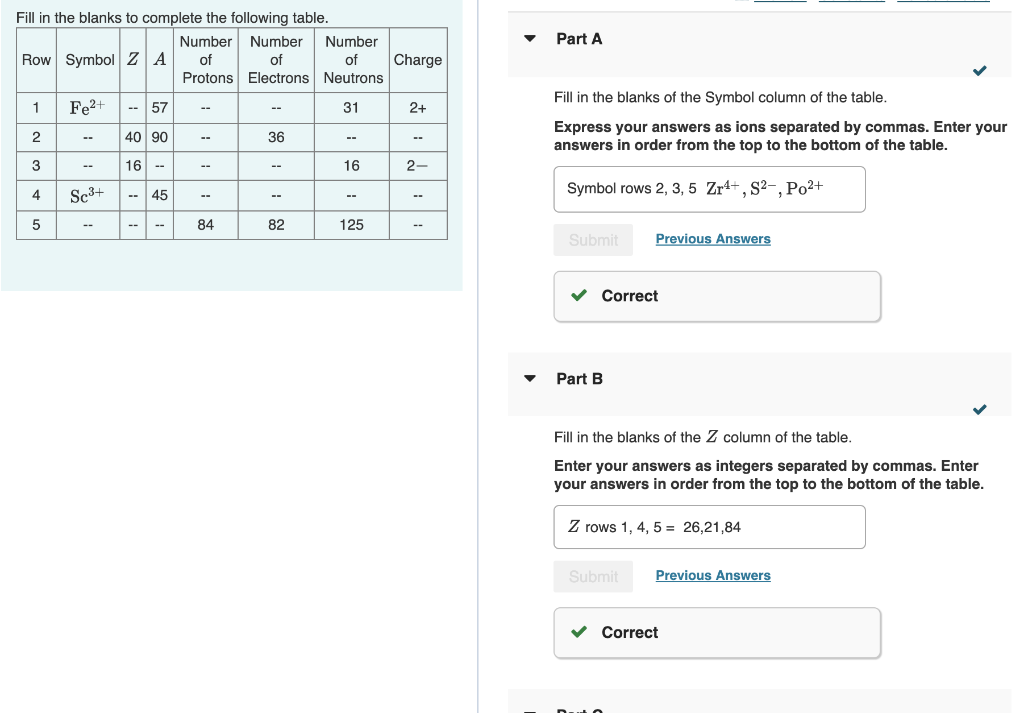Click the disabled Submit button in Part A

(x=593, y=239)
